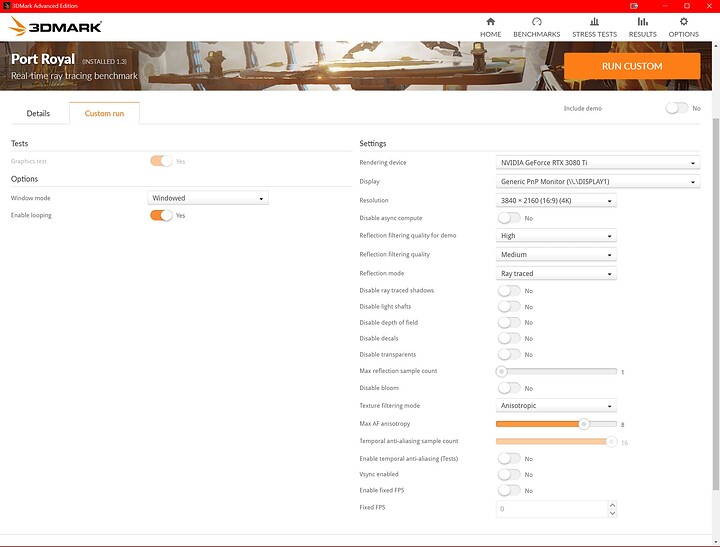Viewport: 720px width, 547px height.
Task: Open the Window mode dropdown
Action: coord(208,198)
